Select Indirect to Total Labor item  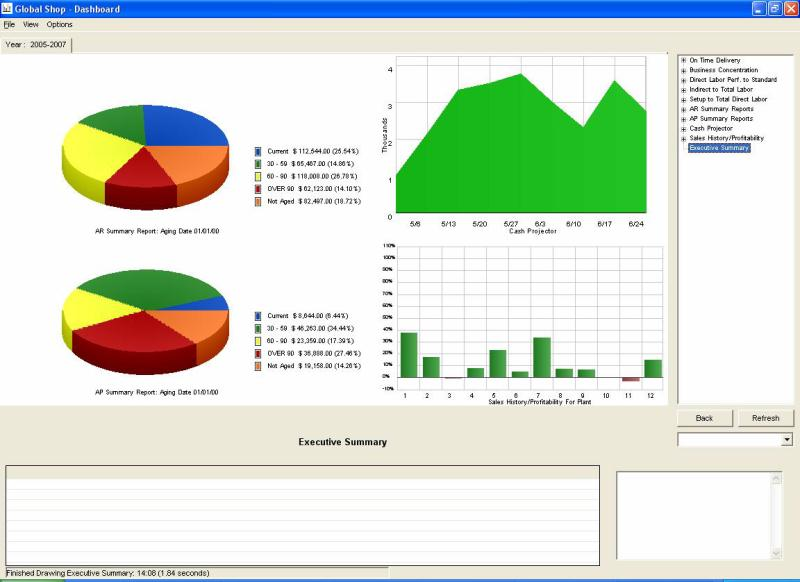coord(721,89)
